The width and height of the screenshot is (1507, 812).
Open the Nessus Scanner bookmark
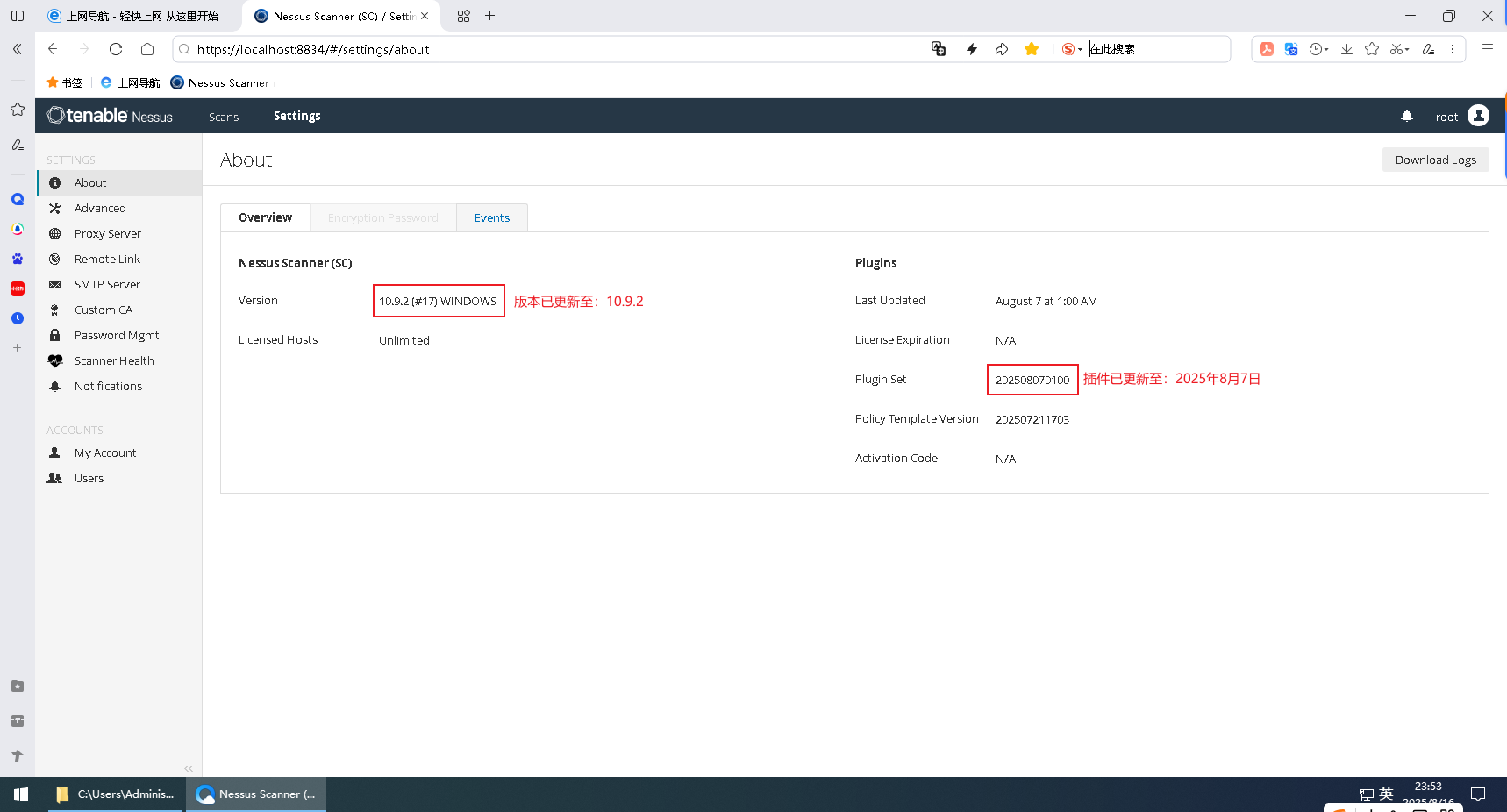click(x=220, y=82)
